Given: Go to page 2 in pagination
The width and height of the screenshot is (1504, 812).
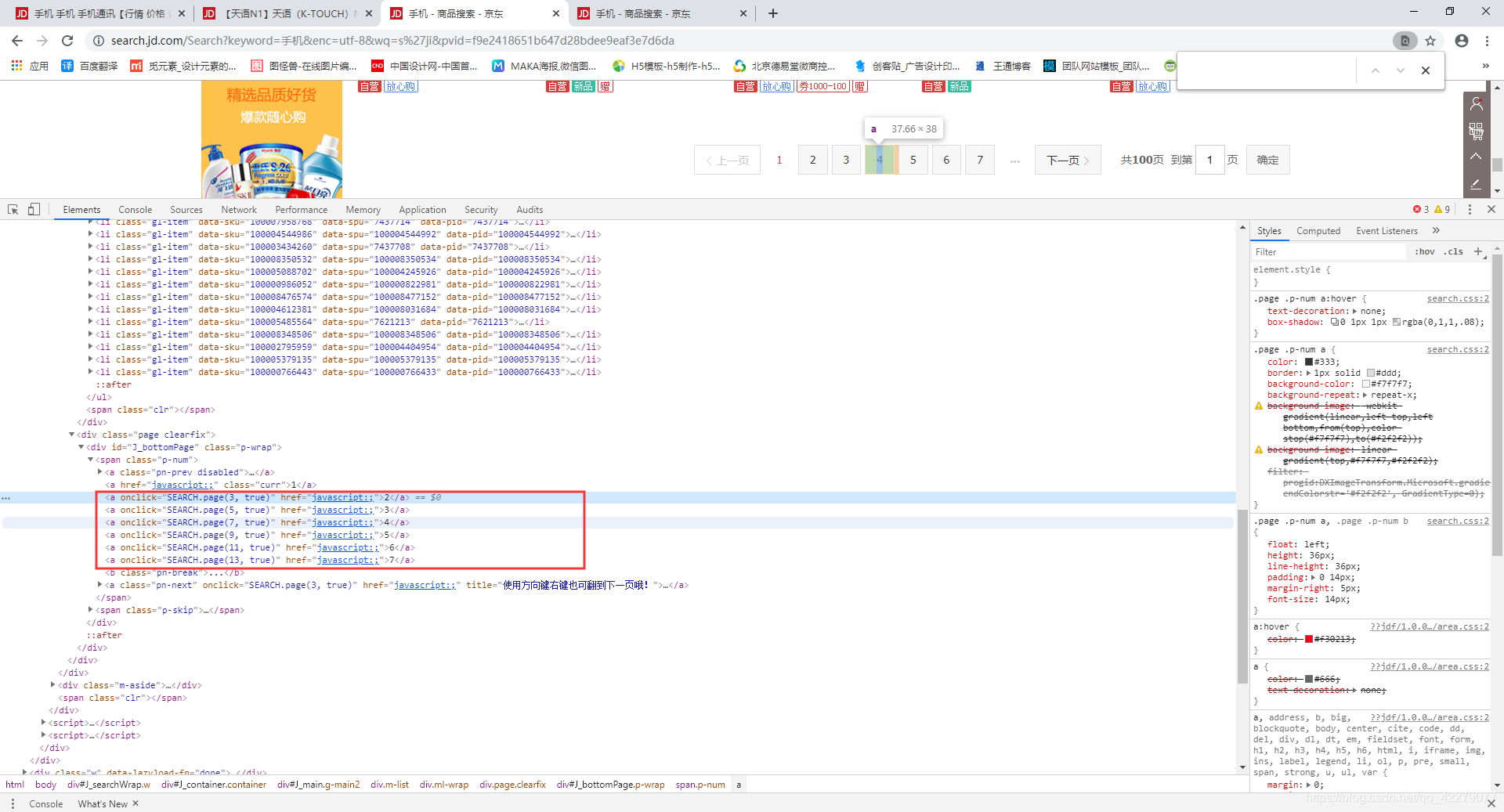Looking at the screenshot, I should (813, 160).
